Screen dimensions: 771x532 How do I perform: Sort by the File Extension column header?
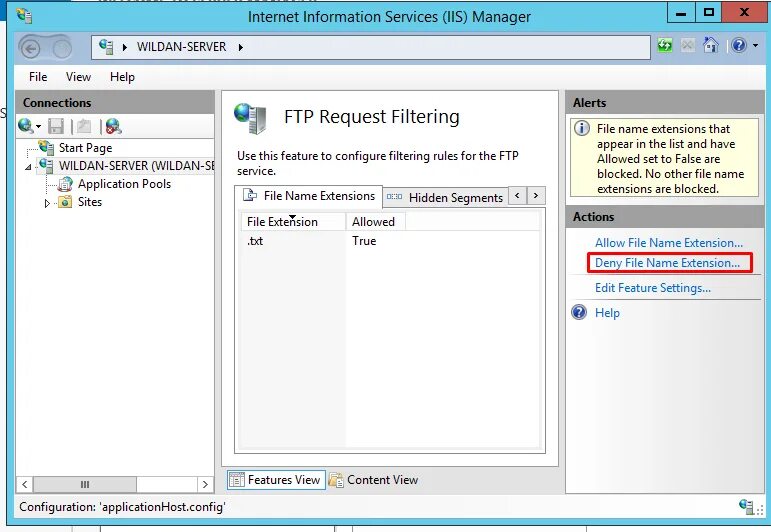(x=294, y=222)
